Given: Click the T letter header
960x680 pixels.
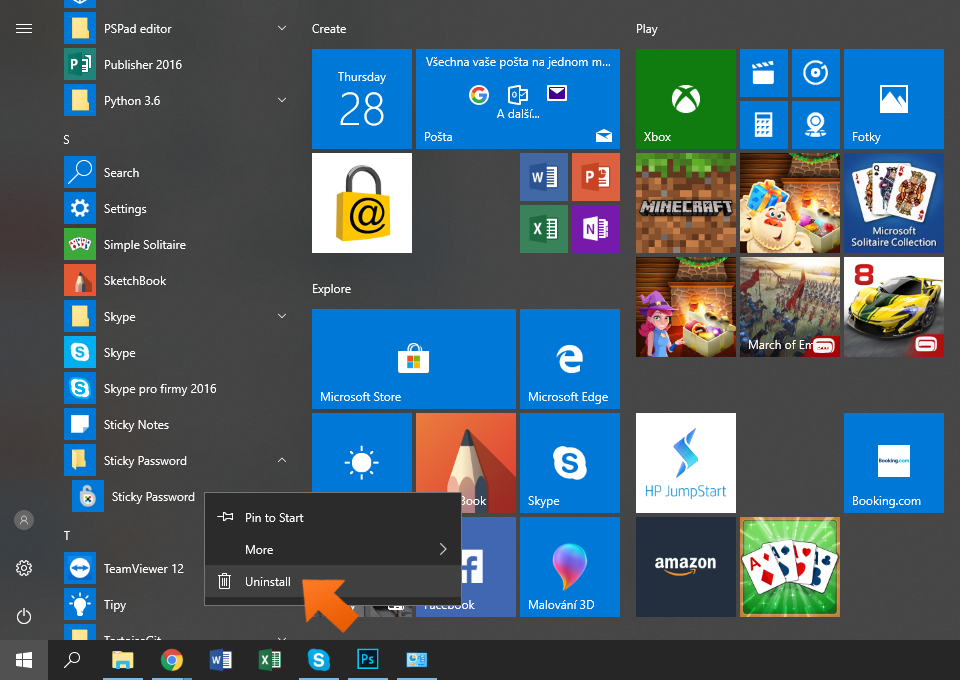Looking at the screenshot, I should [x=67, y=536].
